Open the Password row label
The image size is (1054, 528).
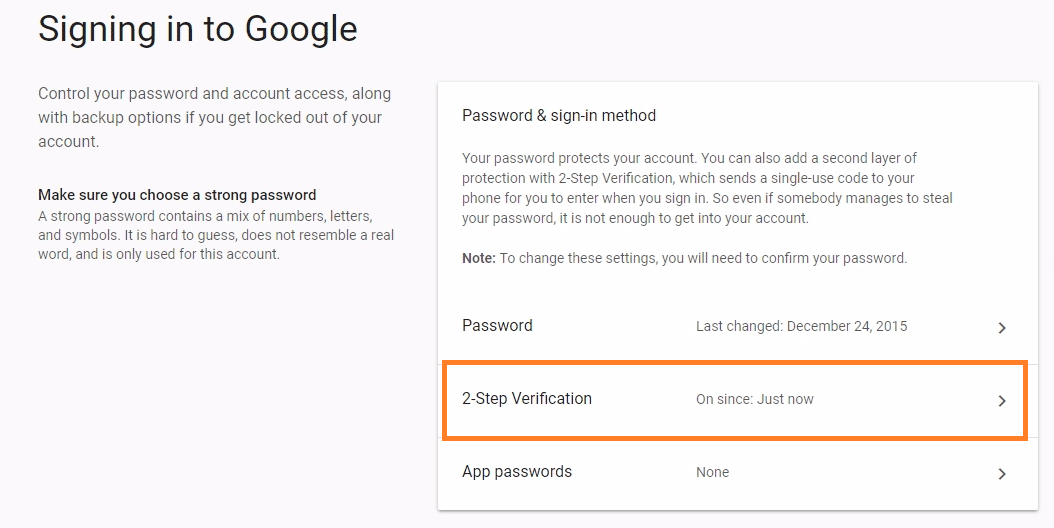point(497,326)
